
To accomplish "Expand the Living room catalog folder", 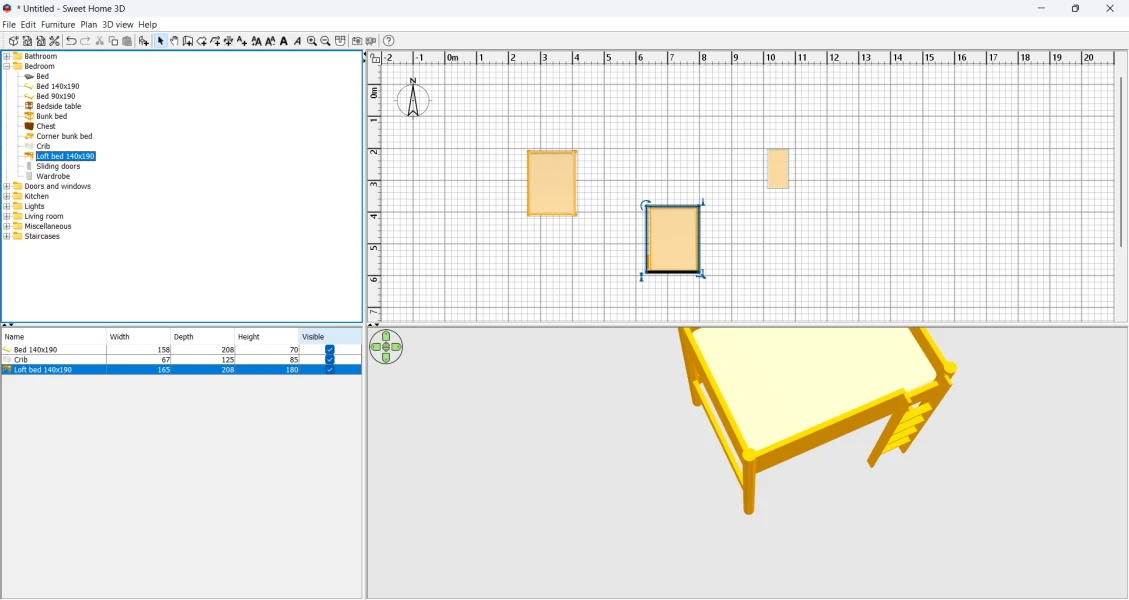I will [7, 217].
